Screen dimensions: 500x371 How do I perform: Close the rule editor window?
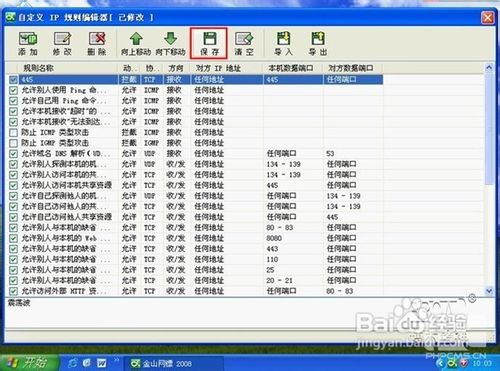click(487, 17)
